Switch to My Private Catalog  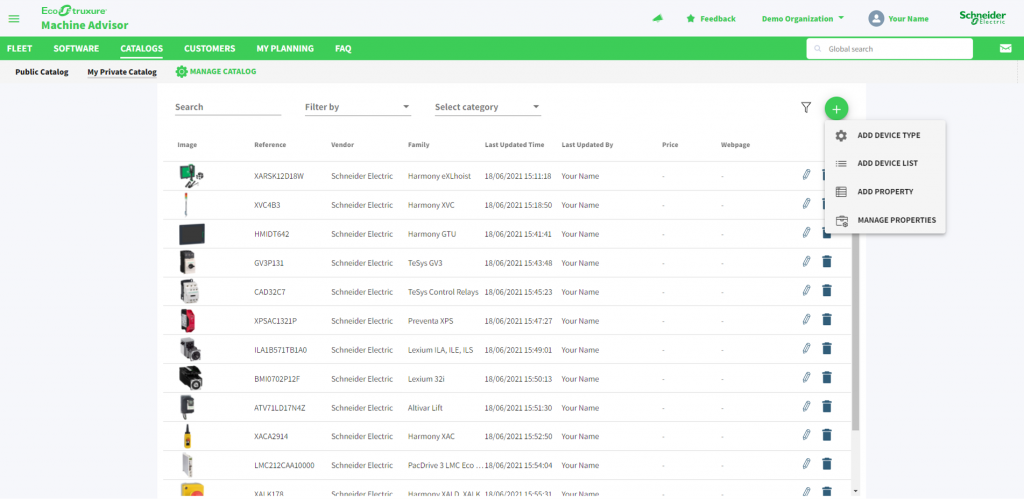pyautogui.click(x=122, y=72)
